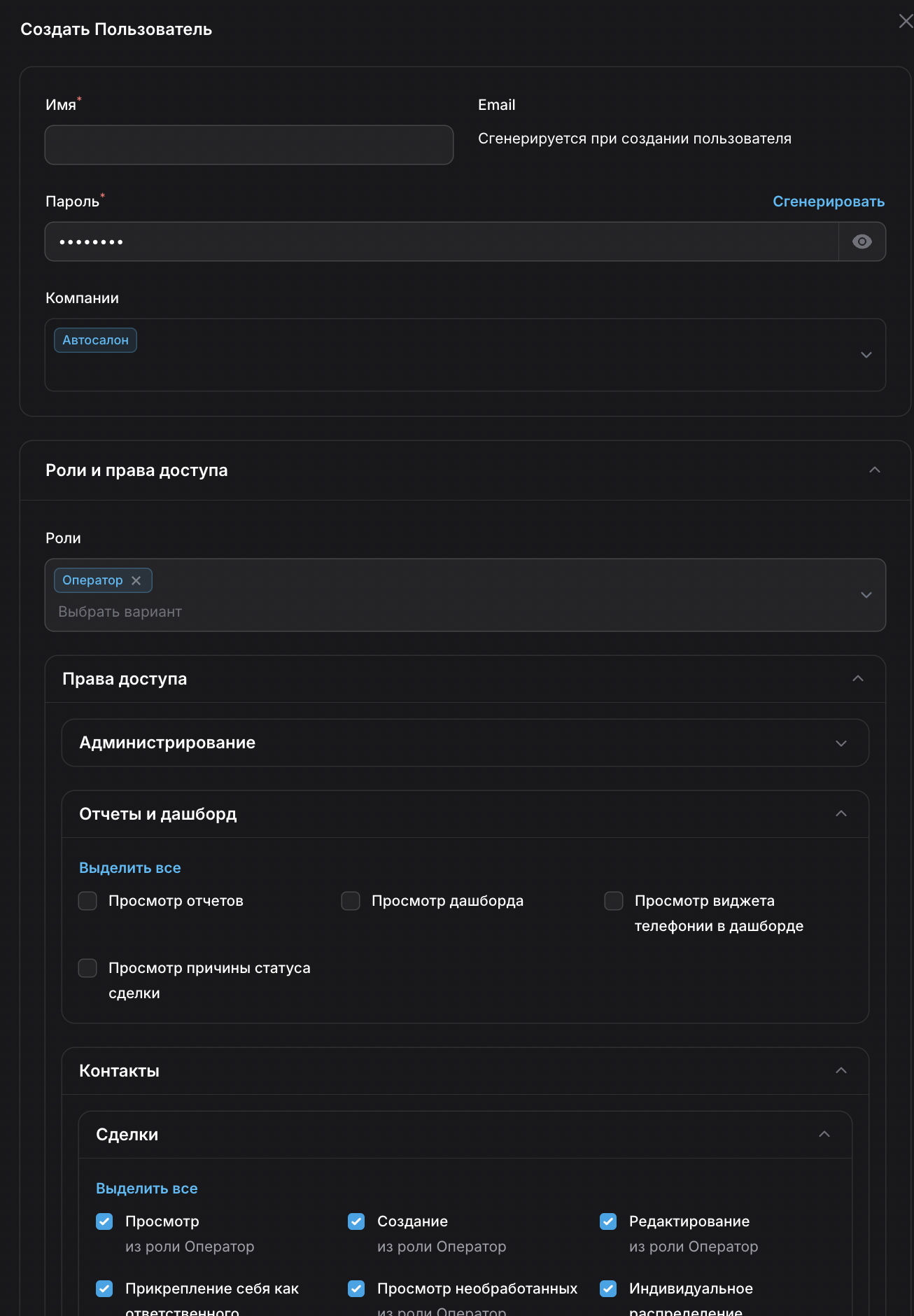The image size is (914, 1316).
Task: Collapse the Контакты section
Action: click(x=841, y=1070)
